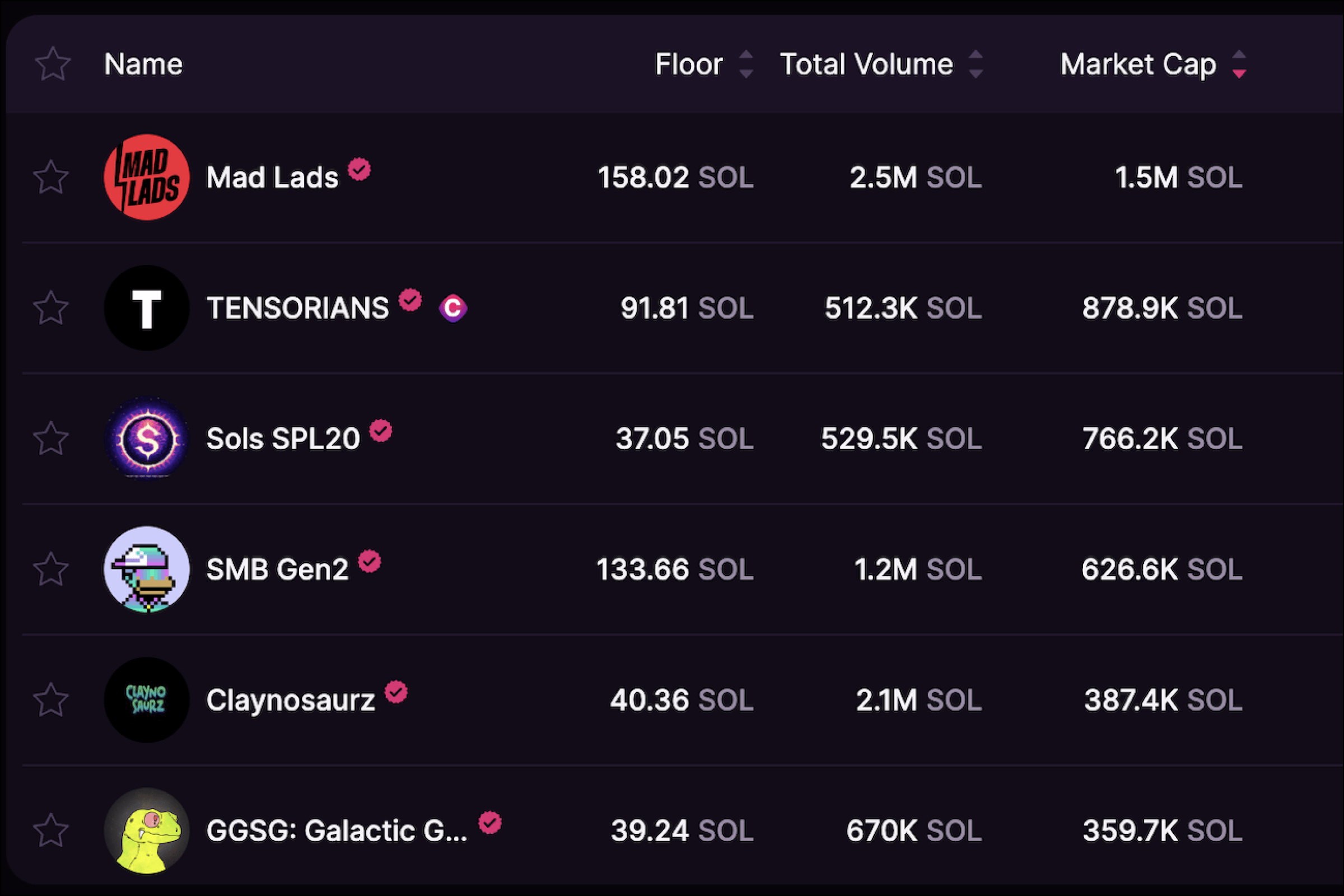This screenshot has width=1344, height=896.
Task: Open the TENSORIANS black T logo
Action: tap(147, 308)
